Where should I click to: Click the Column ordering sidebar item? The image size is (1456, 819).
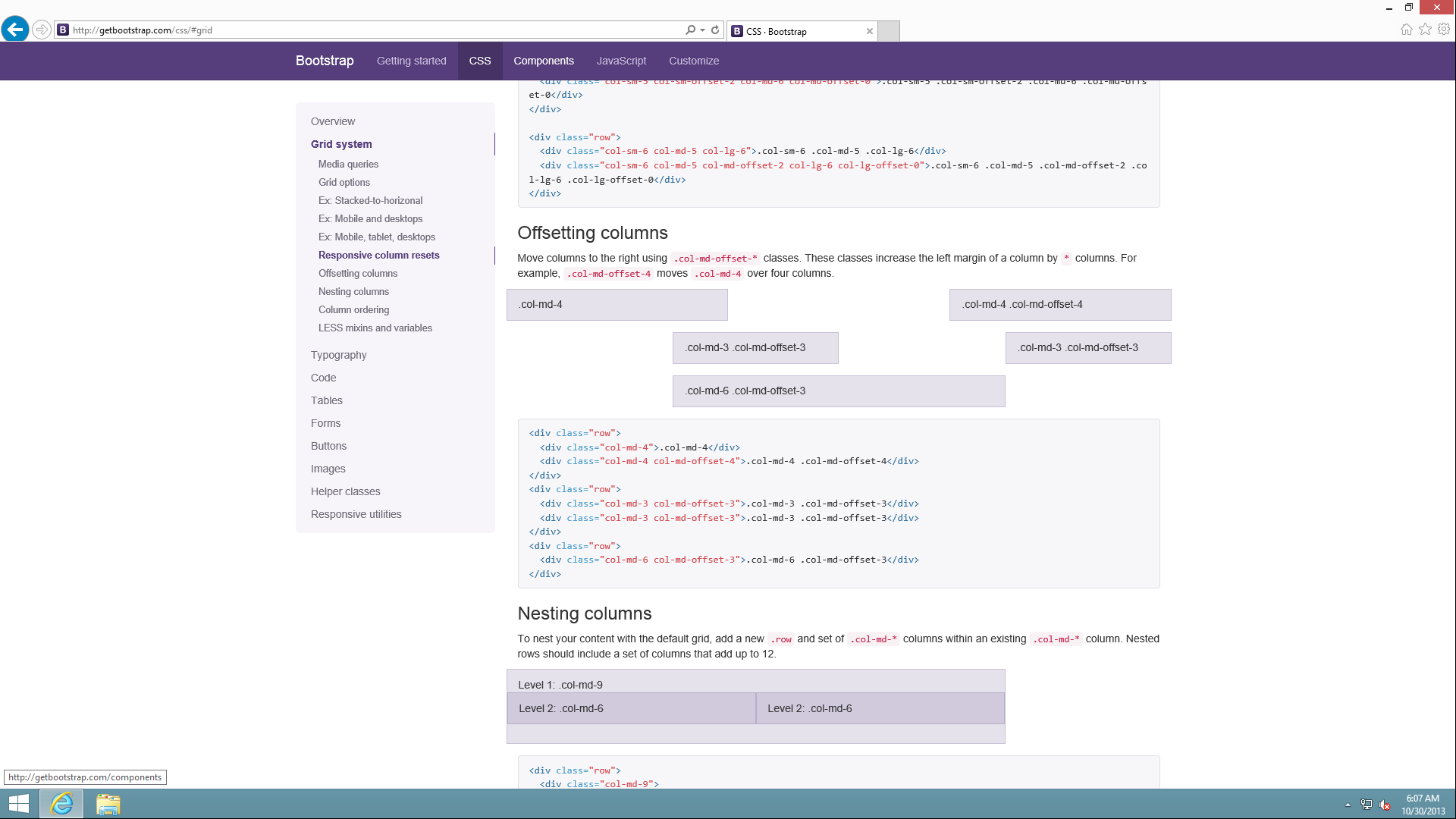click(354, 309)
